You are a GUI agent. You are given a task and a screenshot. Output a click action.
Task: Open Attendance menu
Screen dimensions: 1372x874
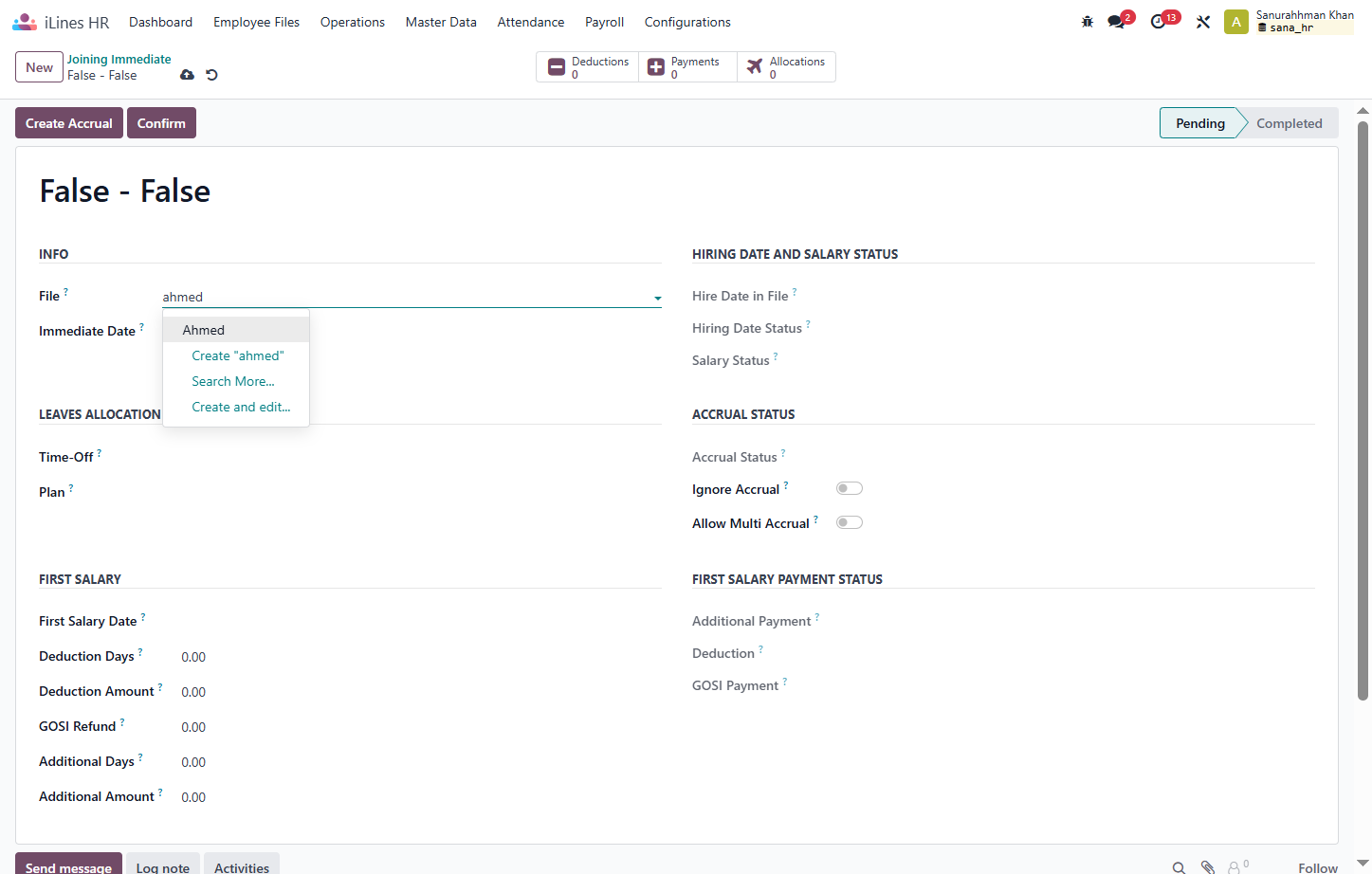[x=531, y=22]
